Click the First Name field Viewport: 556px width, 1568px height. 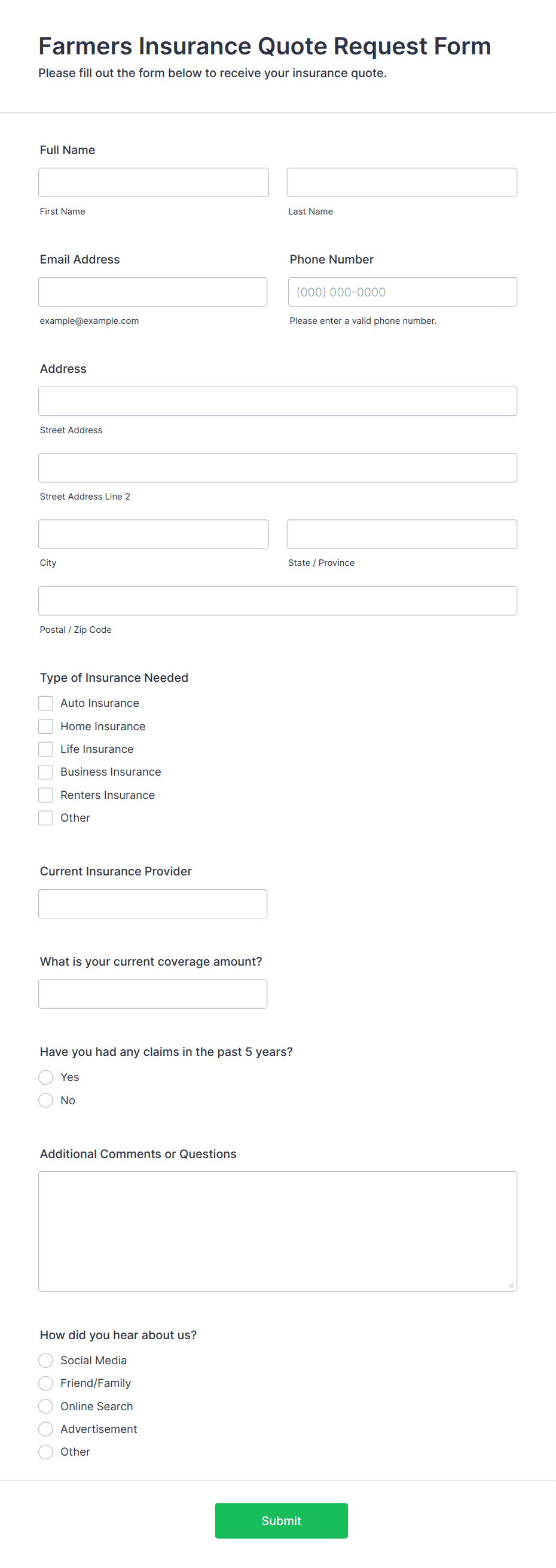coord(154,182)
